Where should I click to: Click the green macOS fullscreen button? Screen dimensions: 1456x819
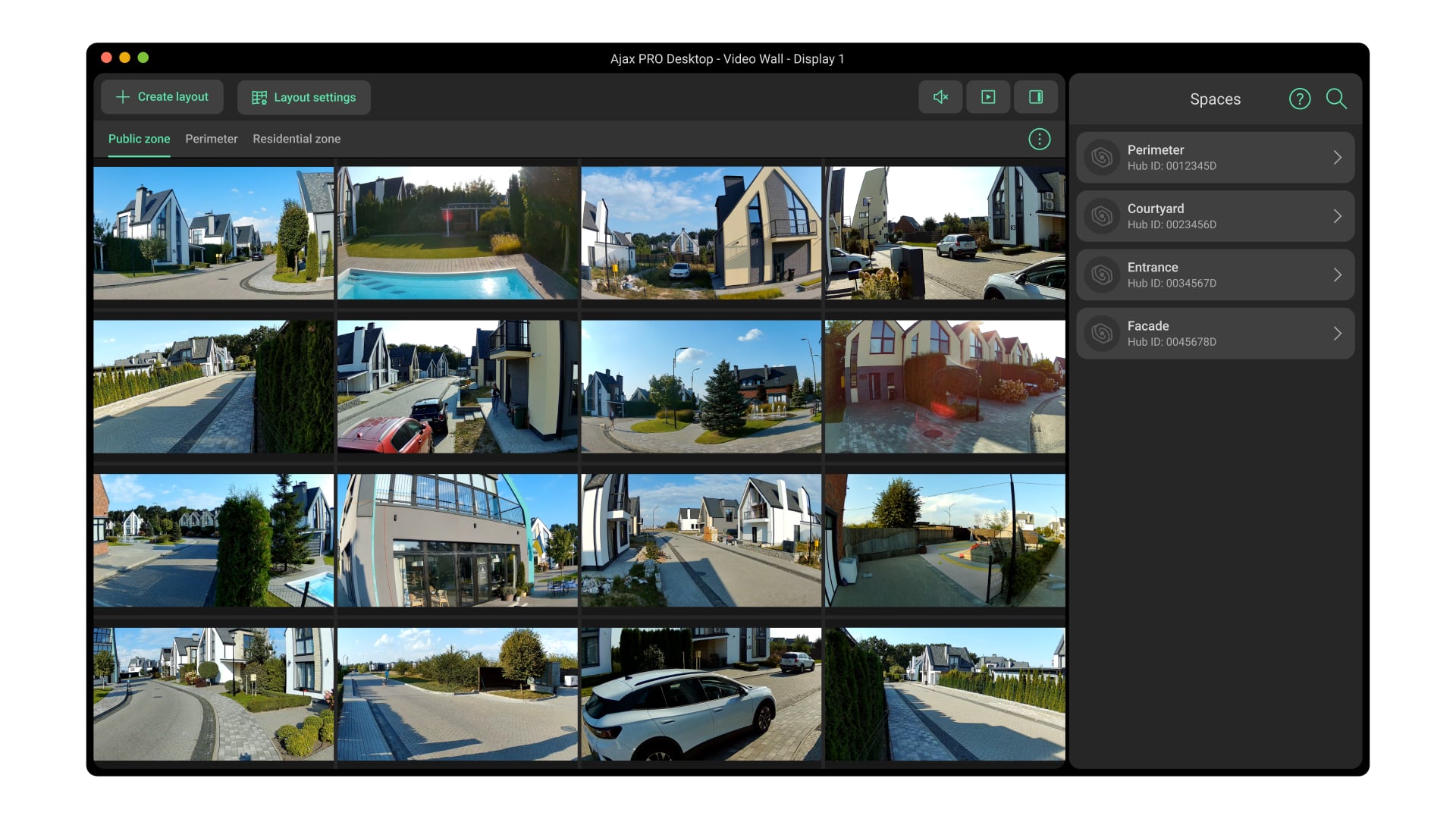click(x=143, y=58)
